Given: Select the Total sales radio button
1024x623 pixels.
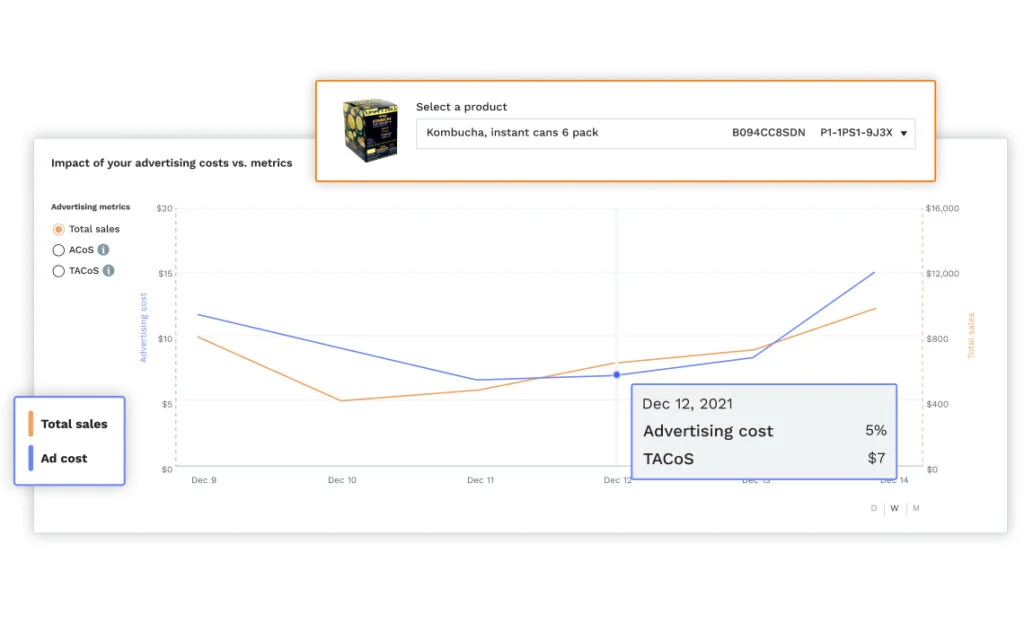Looking at the screenshot, I should tap(58, 229).
